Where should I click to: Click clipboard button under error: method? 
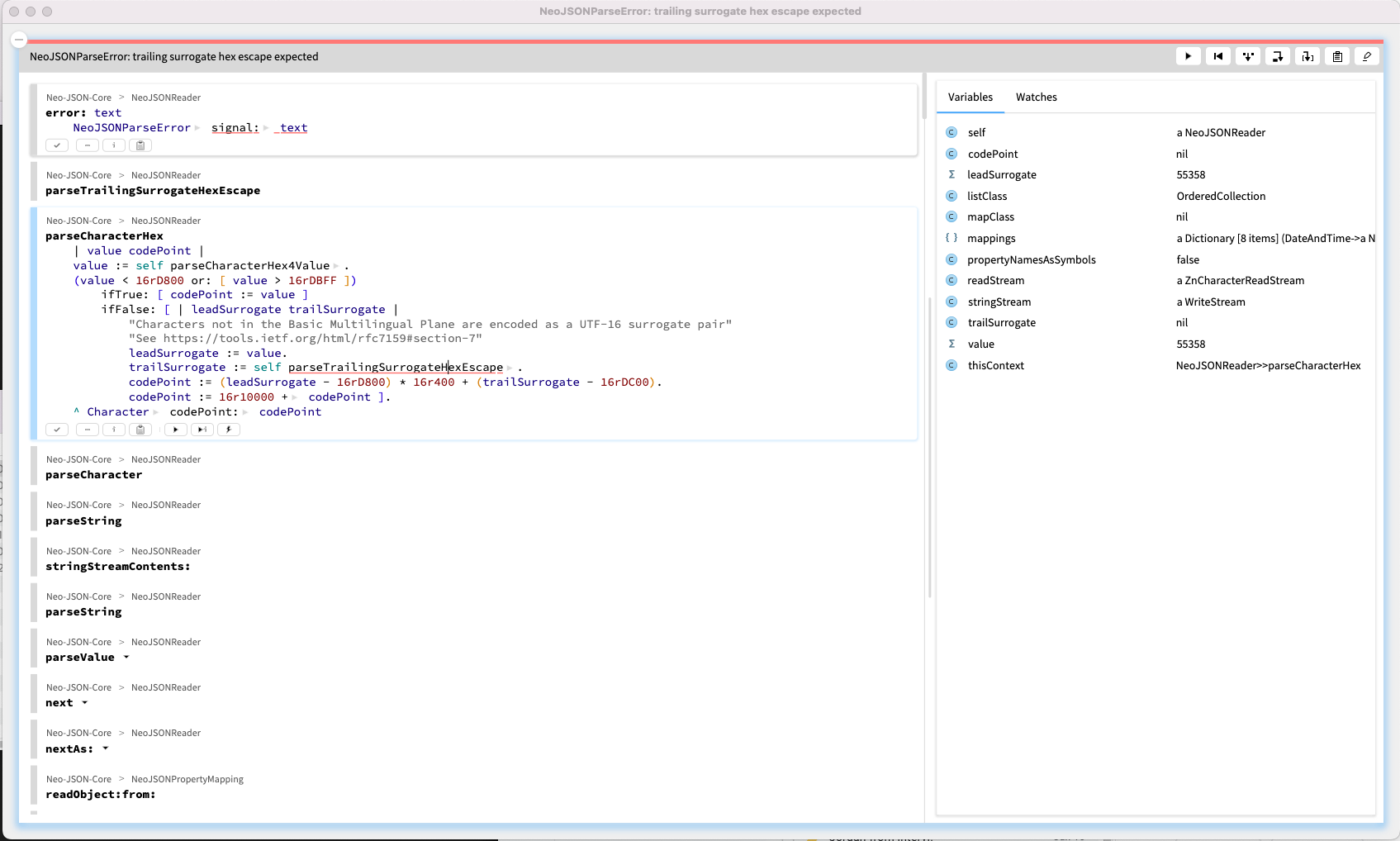(140, 145)
